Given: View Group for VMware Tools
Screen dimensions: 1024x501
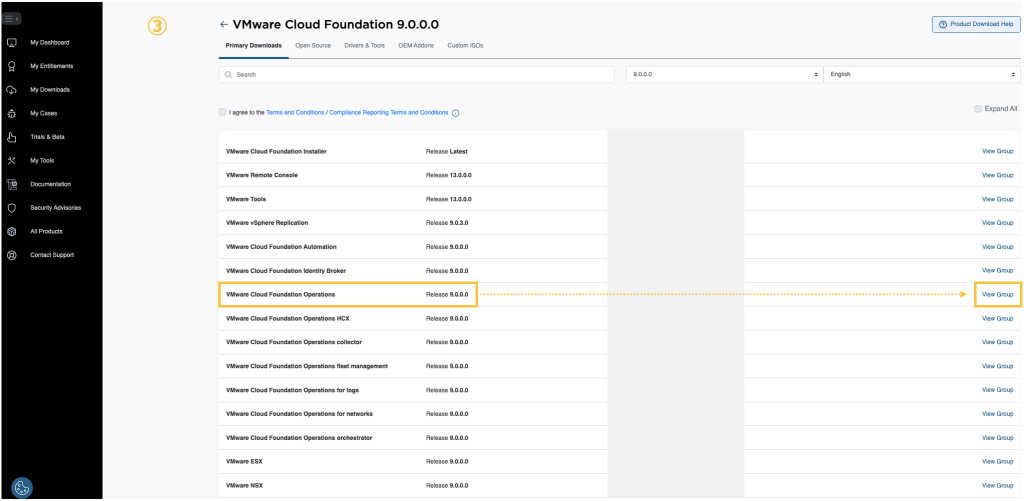Looking at the screenshot, I should 997,199.
